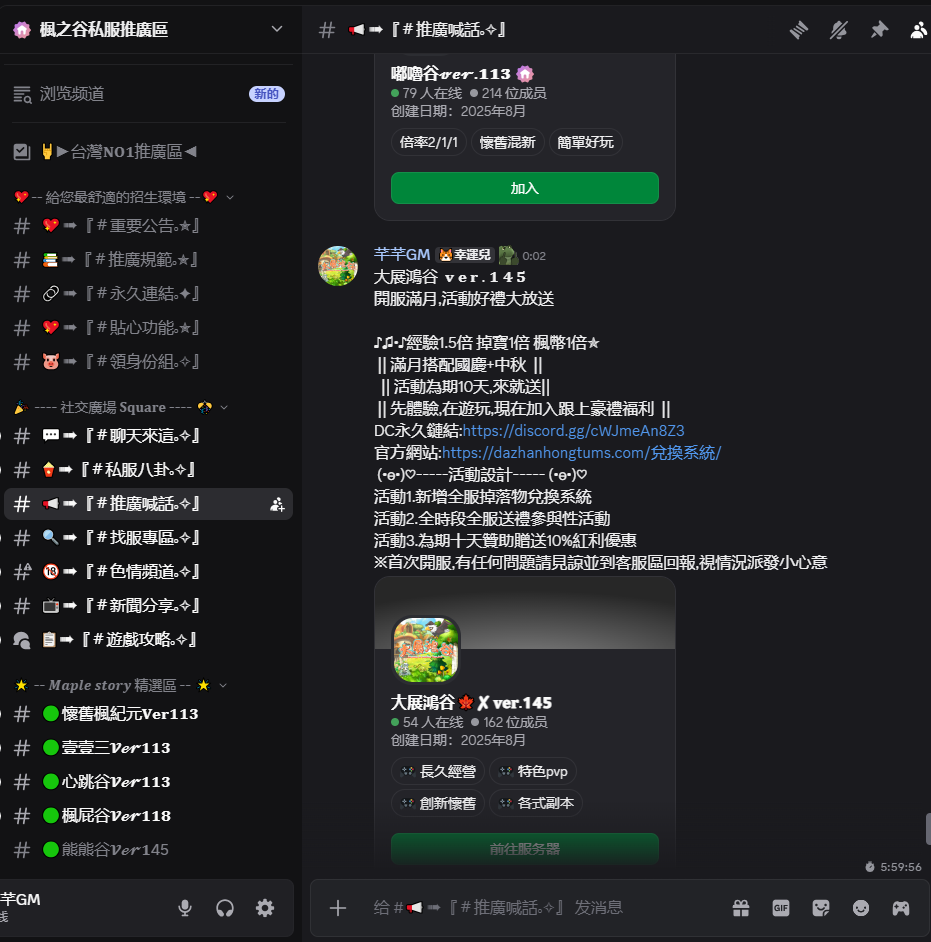This screenshot has height=942, width=931.
Task: Open the gift Nitro icon
Action: 741,908
